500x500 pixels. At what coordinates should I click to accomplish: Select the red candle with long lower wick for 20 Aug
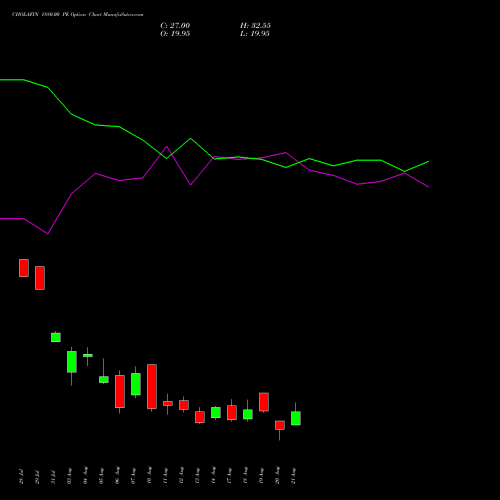click(280, 425)
